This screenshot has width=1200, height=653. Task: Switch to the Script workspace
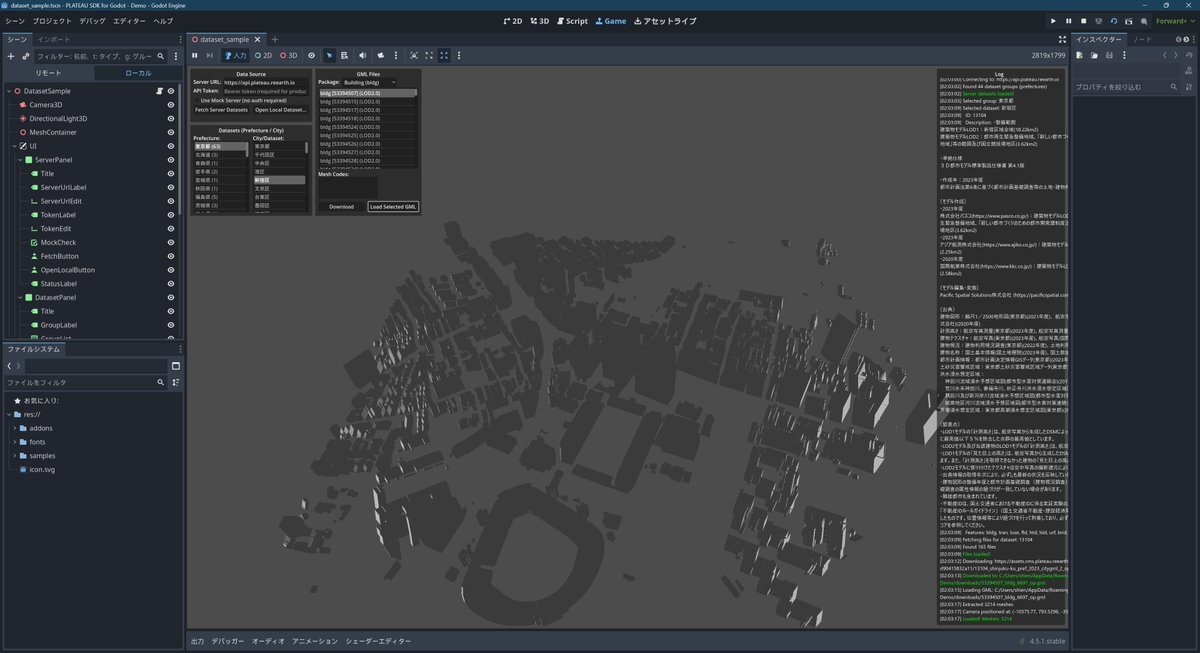572,20
